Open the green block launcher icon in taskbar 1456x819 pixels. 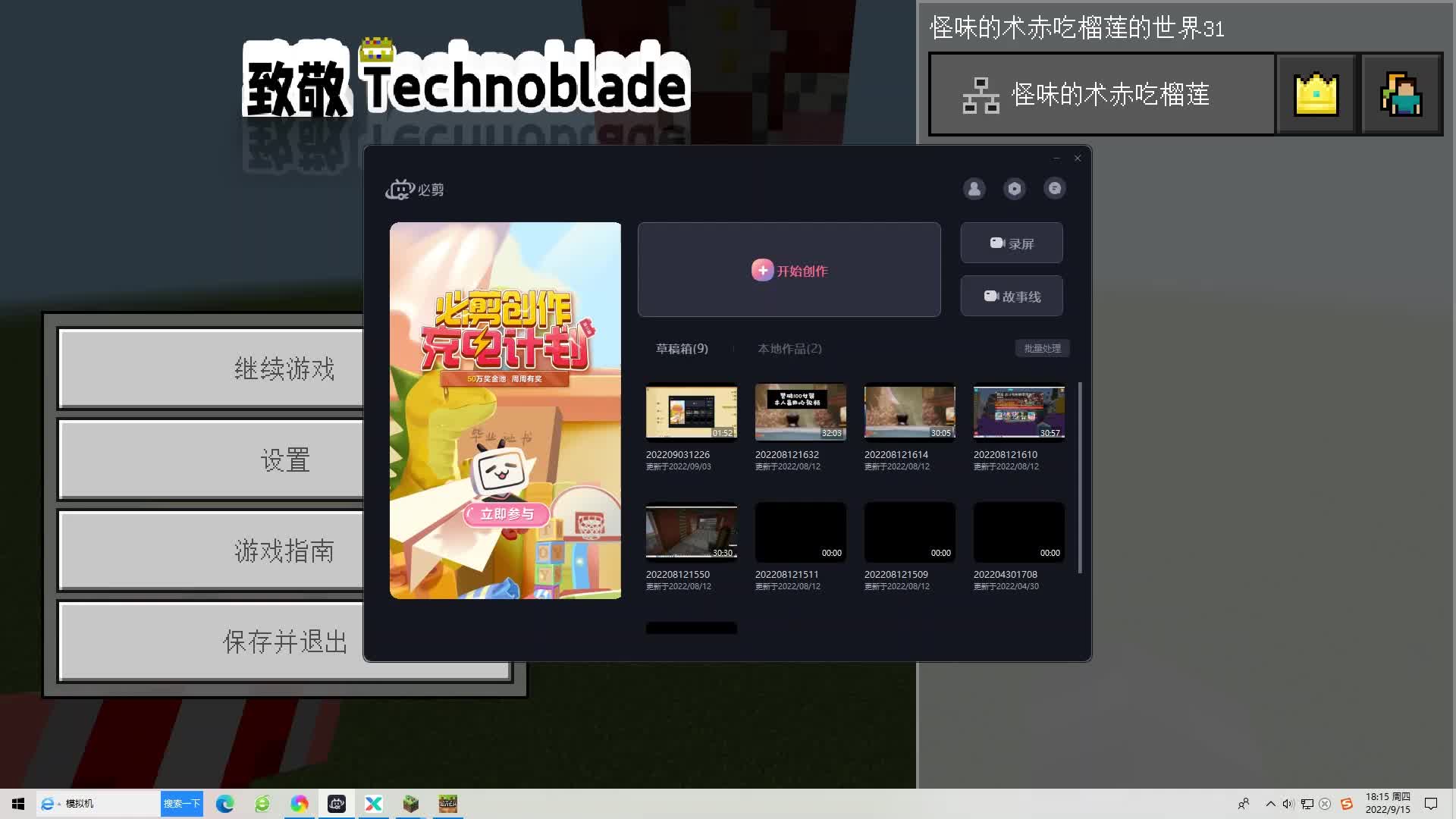pyautogui.click(x=411, y=804)
